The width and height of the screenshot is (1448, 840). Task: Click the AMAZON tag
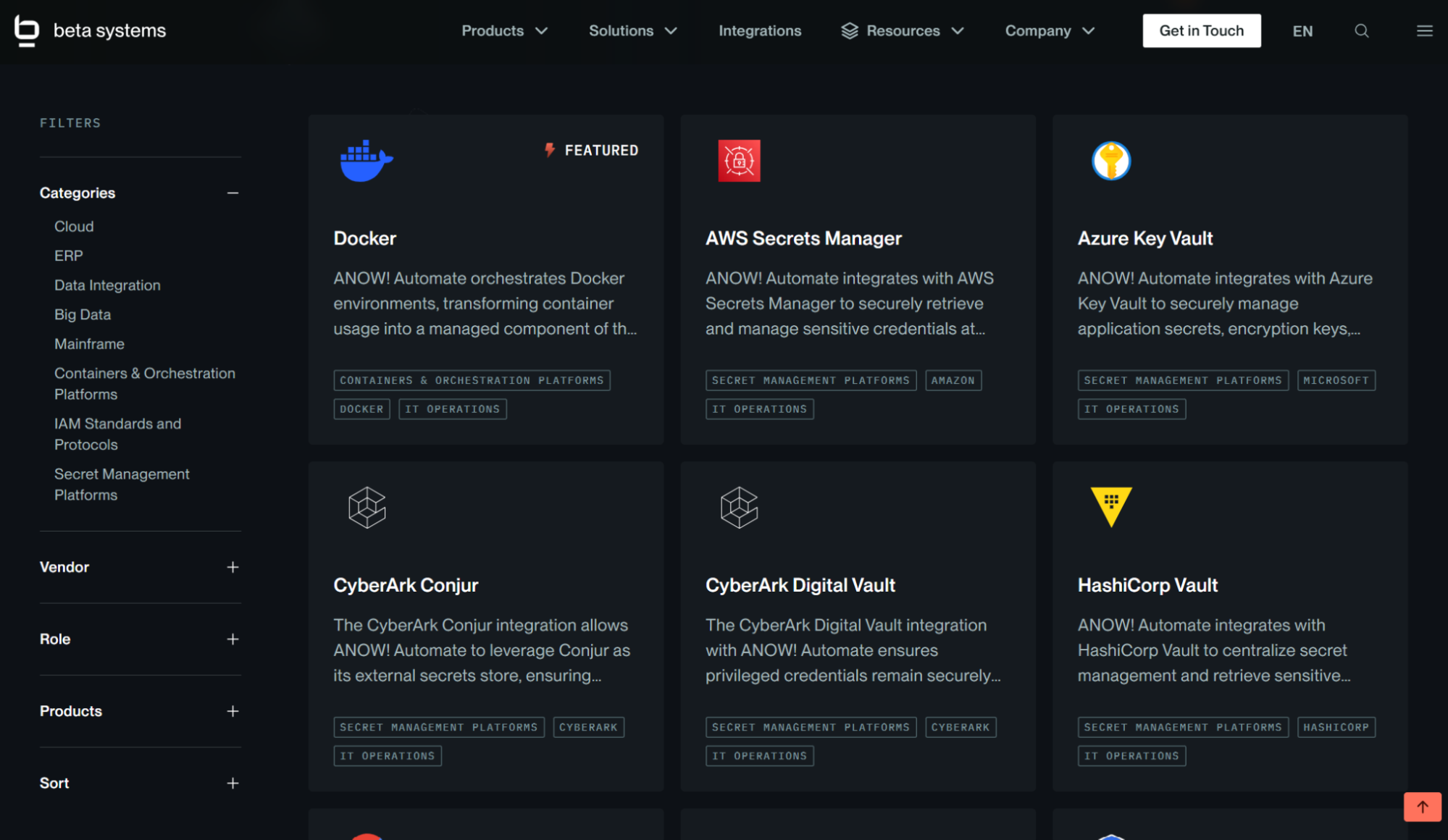click(x=953, y=380)
